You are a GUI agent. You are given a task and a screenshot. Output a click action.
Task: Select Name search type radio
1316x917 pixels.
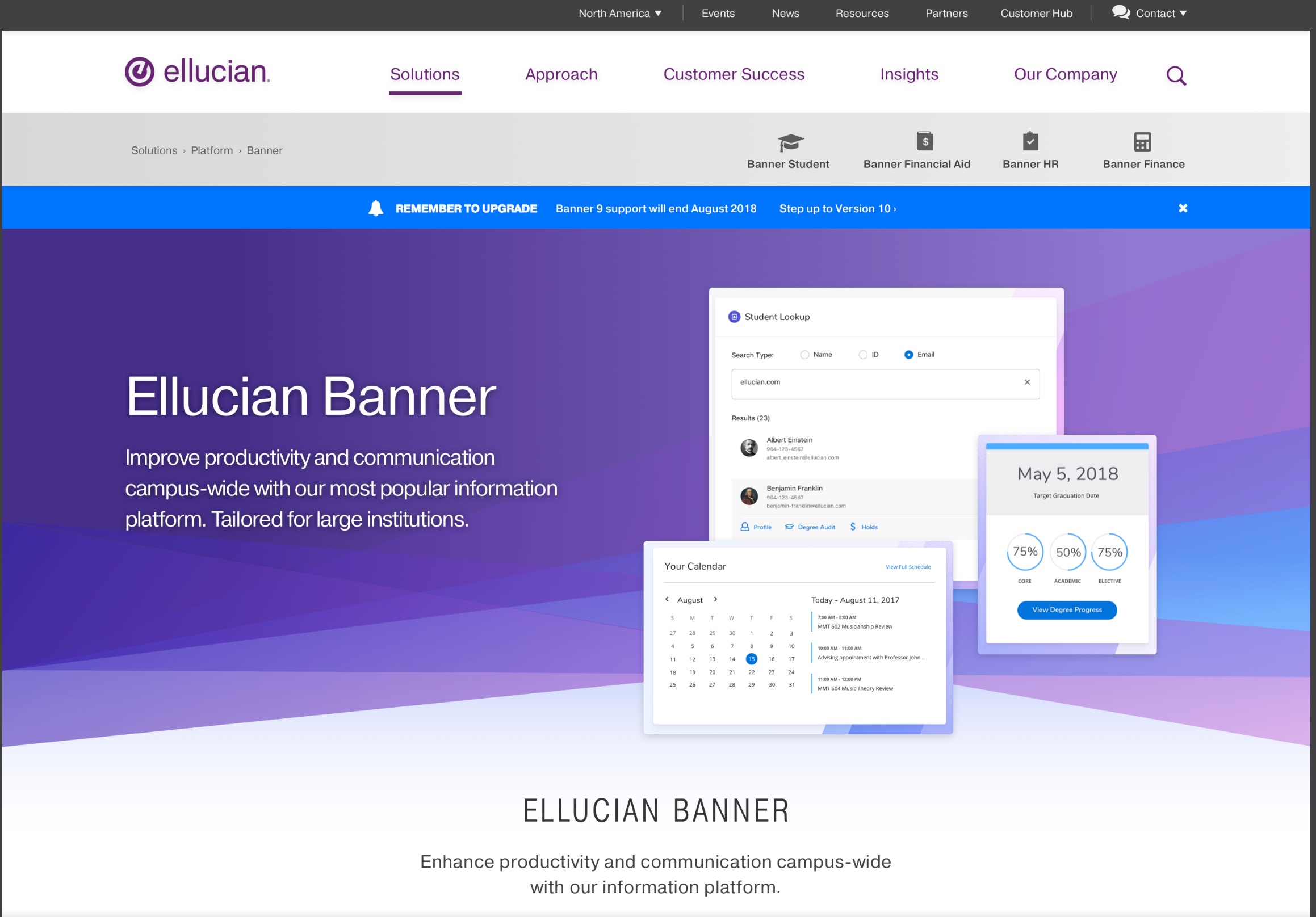point(804,355)
